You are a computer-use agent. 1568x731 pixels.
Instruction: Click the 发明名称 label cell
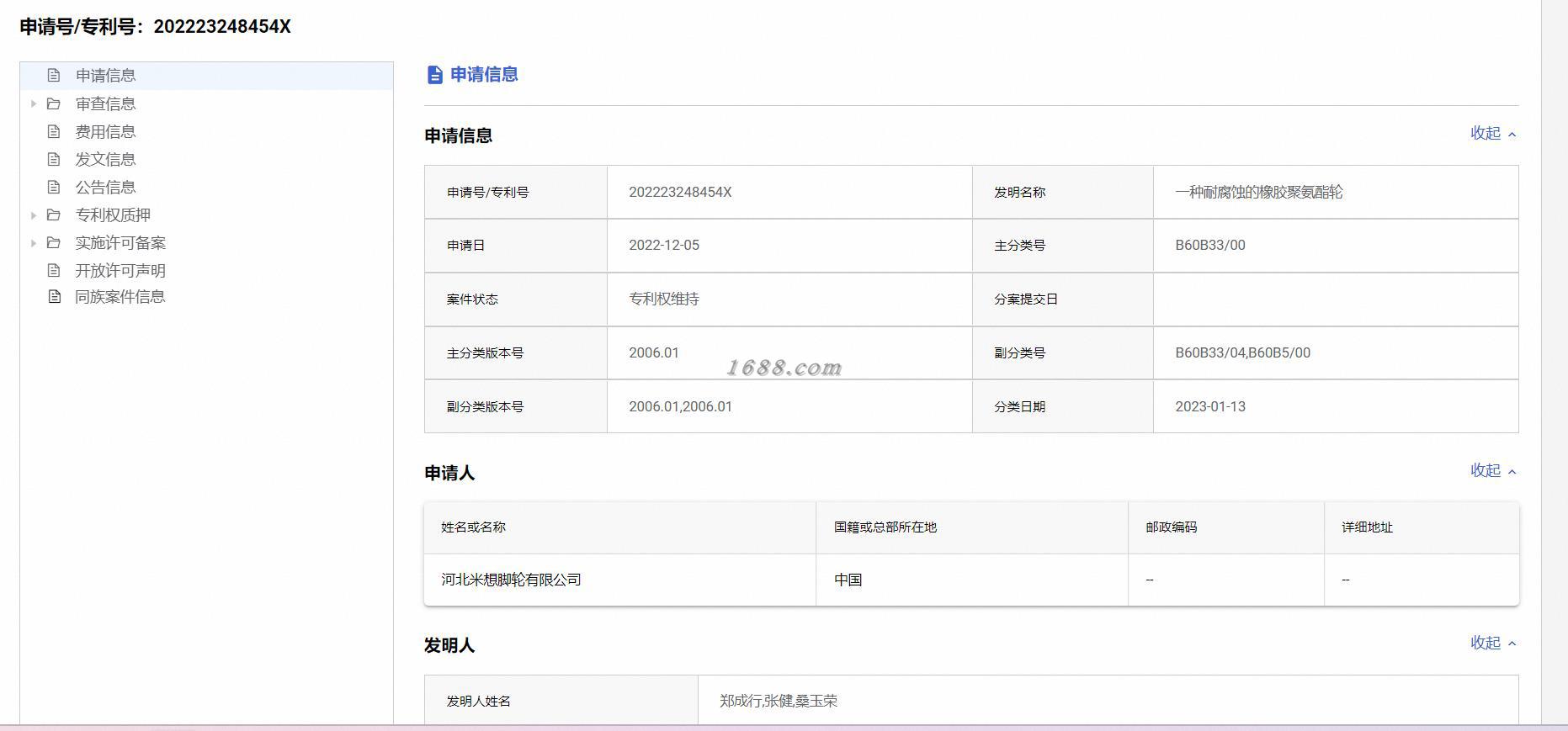tap(1062, 192)
